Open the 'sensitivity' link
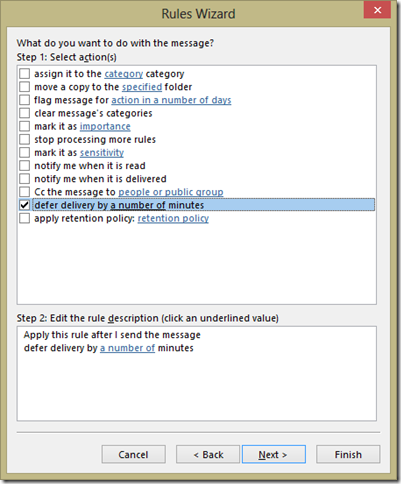 (x=102, y=153)
